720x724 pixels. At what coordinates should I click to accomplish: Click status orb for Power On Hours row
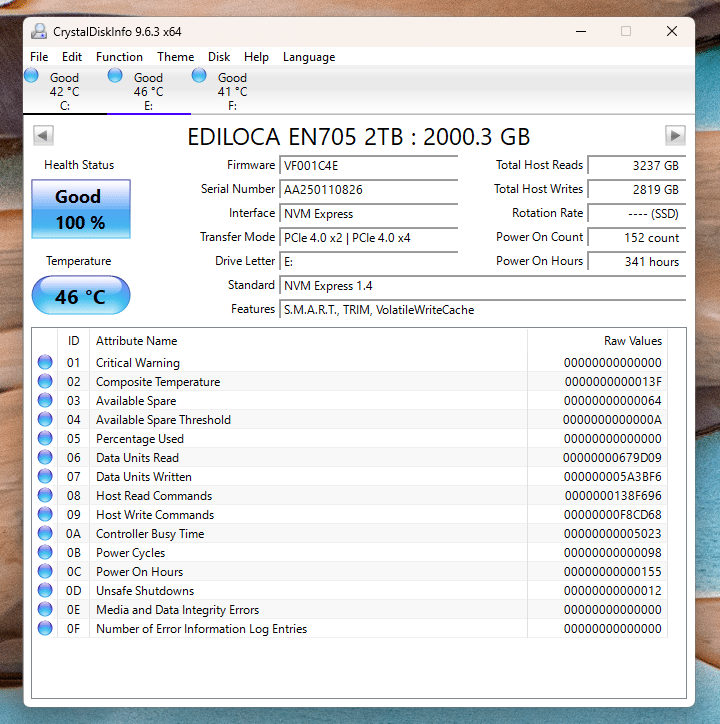[x=45, y=571]
